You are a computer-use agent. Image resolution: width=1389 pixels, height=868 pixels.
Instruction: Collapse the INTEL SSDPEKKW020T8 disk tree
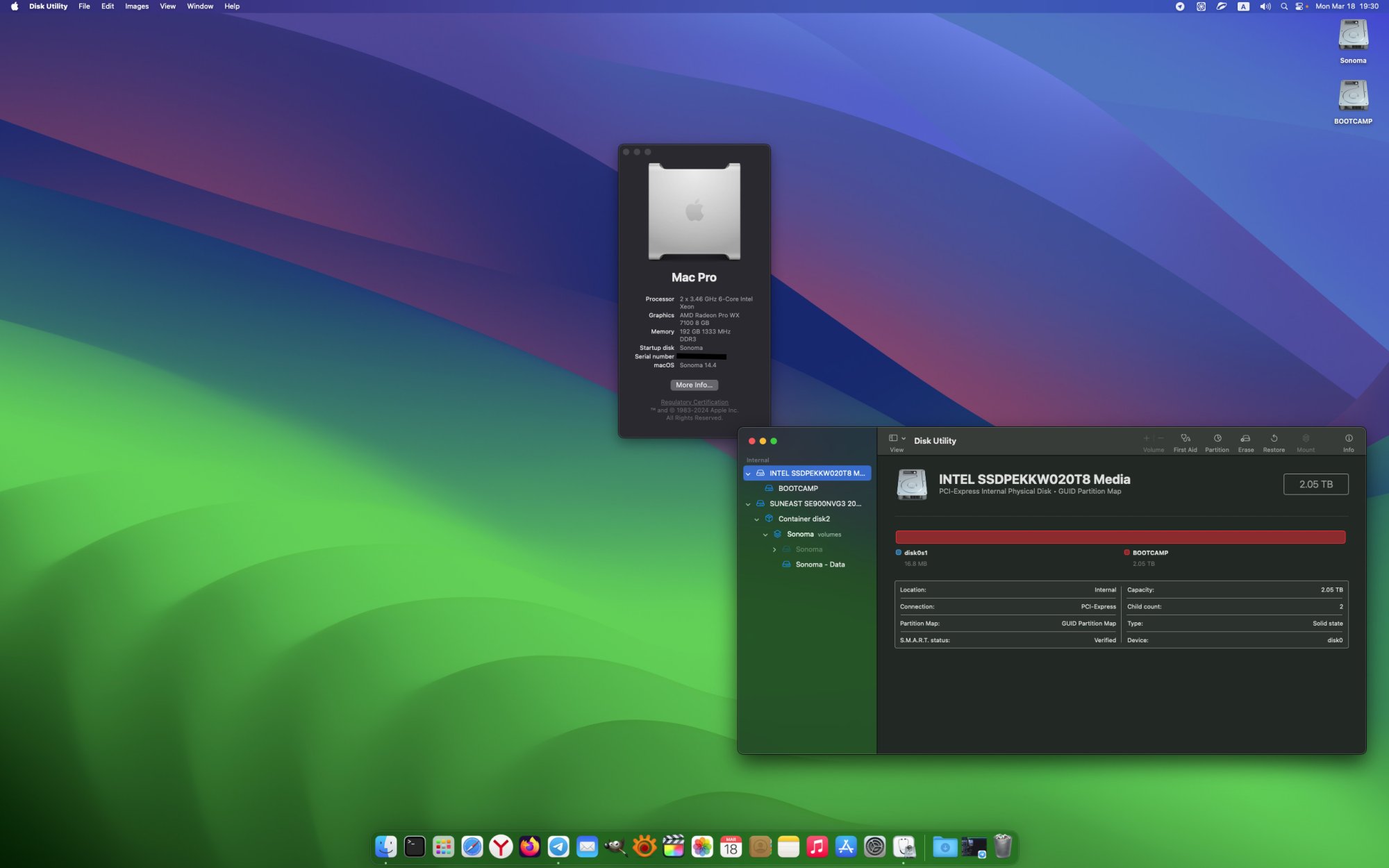click(x=748, y=474)
